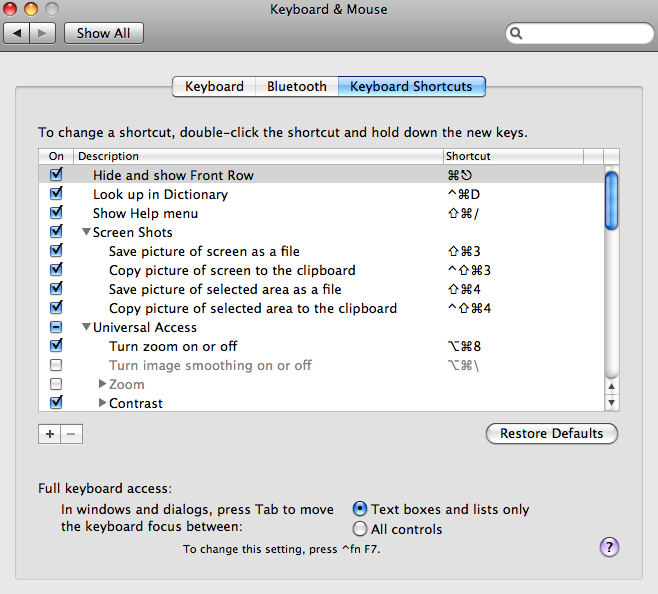Viewport: 658px width, 594px height.
Task: Toggle the Screen Shots group checkbox
Action: coord(56,231)
